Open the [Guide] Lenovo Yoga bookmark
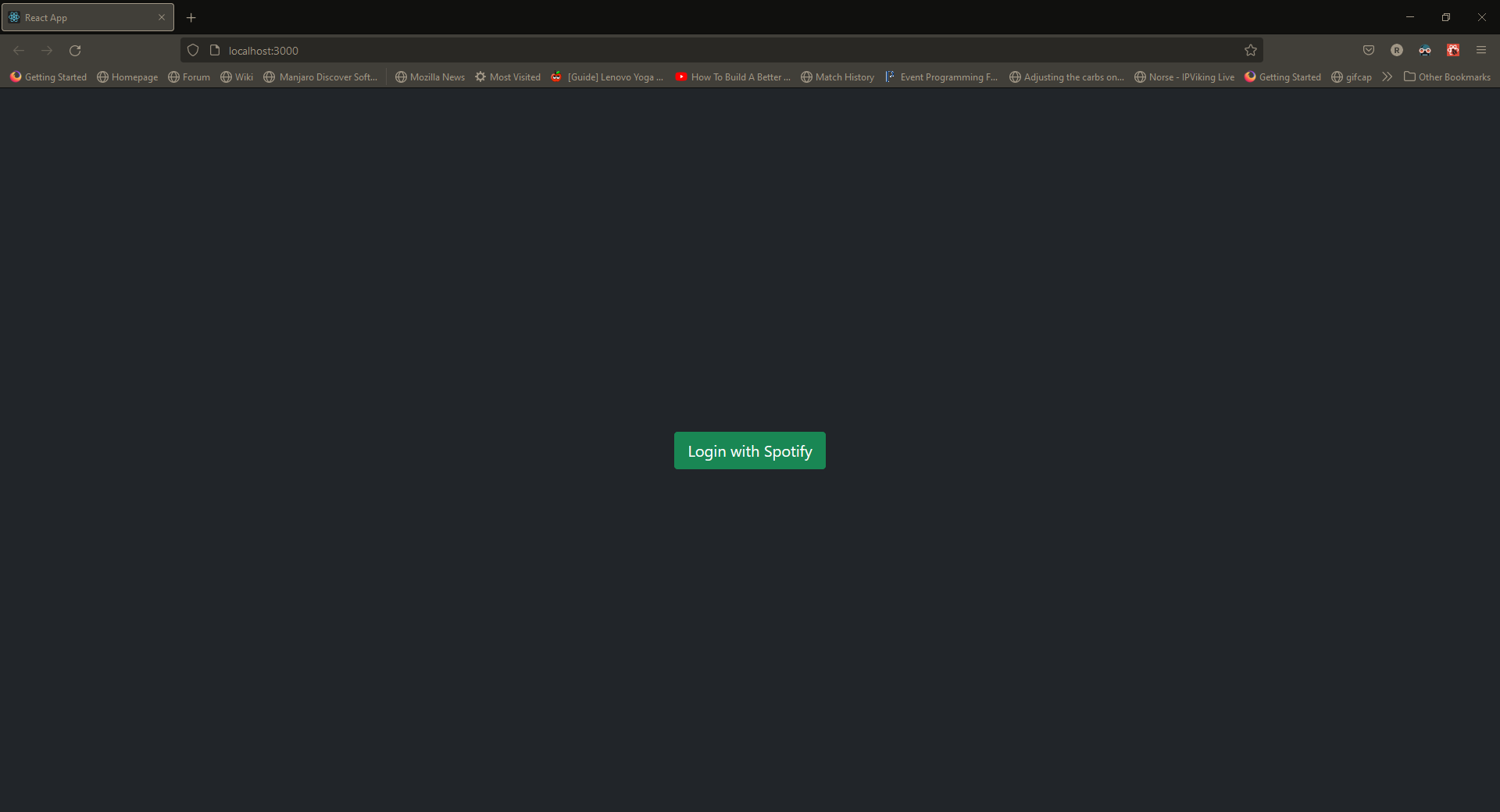Image resolution: width=1500 pixels, height=812 pixels. click(x=608, y=77)
